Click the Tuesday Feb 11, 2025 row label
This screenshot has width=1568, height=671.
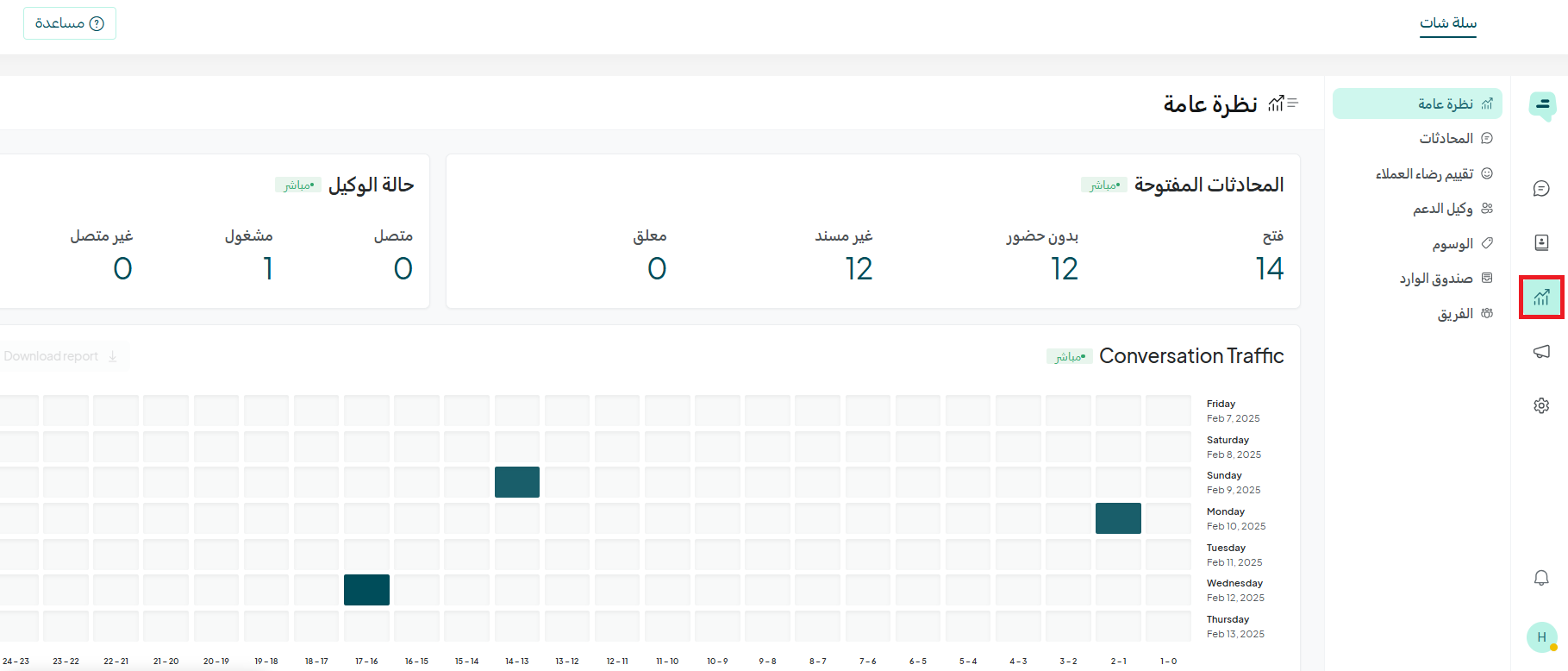click(x=1234, y=555)
